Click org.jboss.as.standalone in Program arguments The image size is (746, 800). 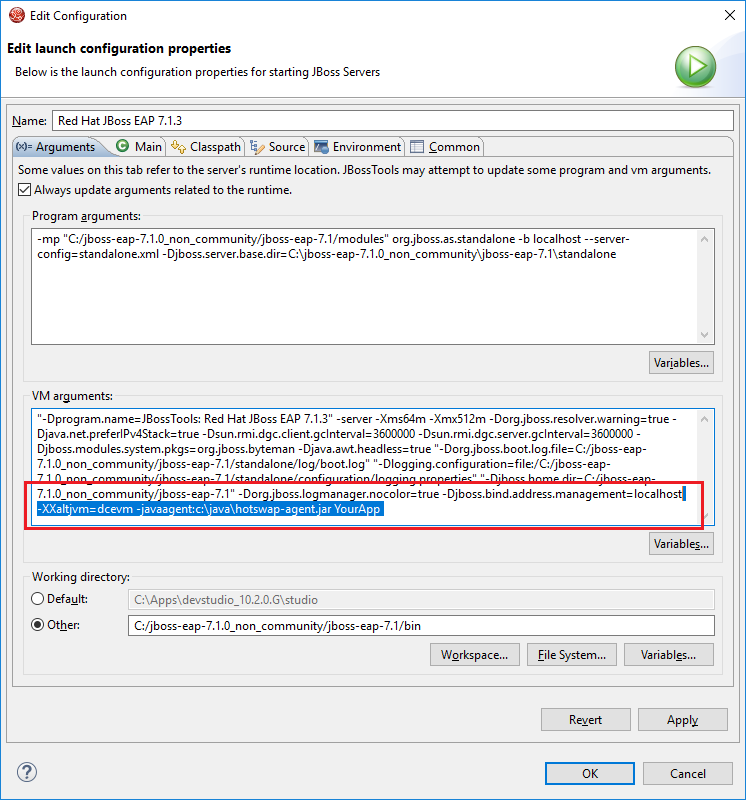454,239
